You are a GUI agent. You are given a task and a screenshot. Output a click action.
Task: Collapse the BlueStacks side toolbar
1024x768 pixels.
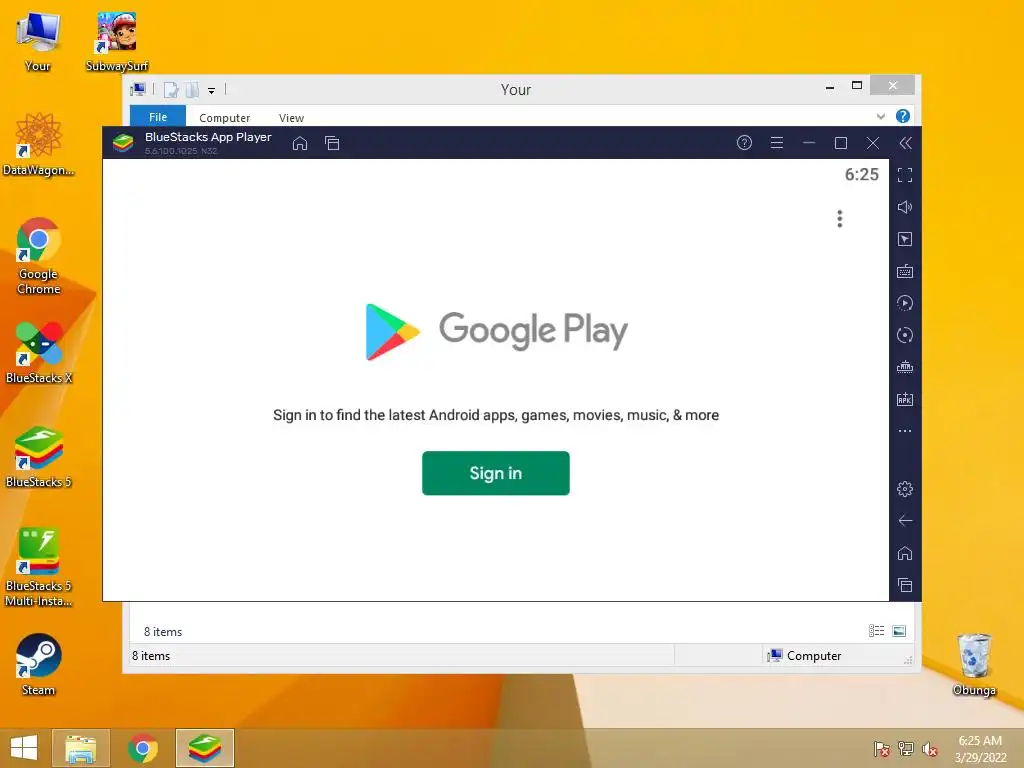coord(906,143)
